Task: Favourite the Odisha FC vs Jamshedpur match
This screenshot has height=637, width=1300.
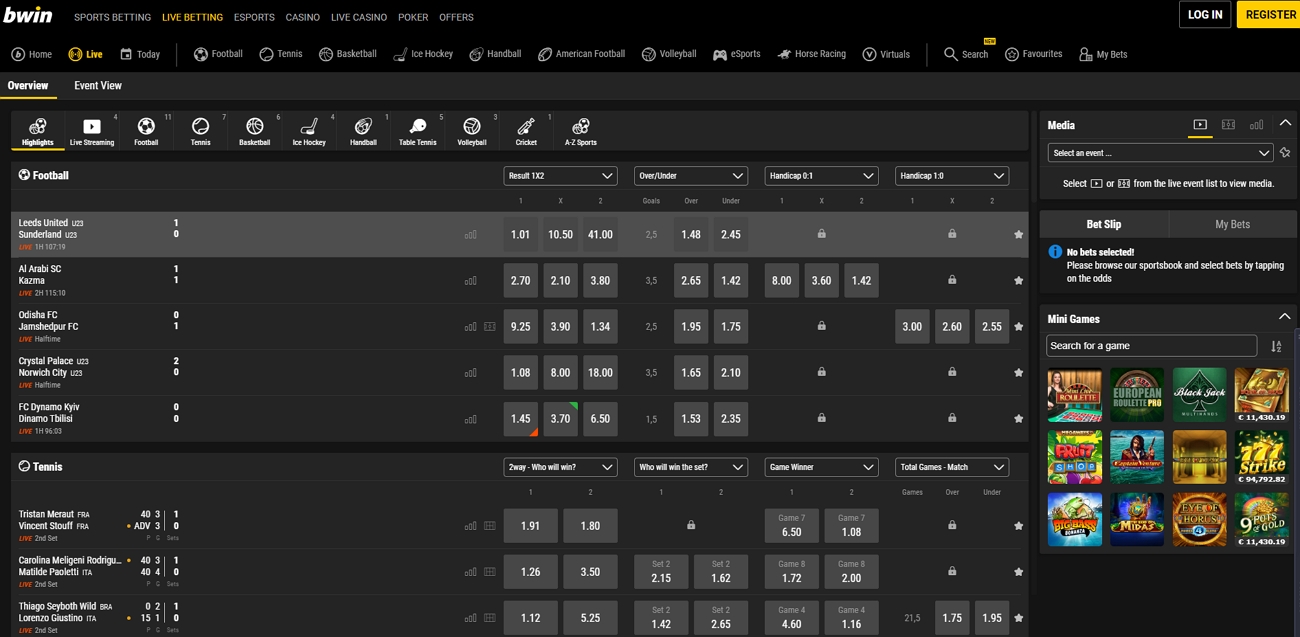Action: (x=1018, y=327)
